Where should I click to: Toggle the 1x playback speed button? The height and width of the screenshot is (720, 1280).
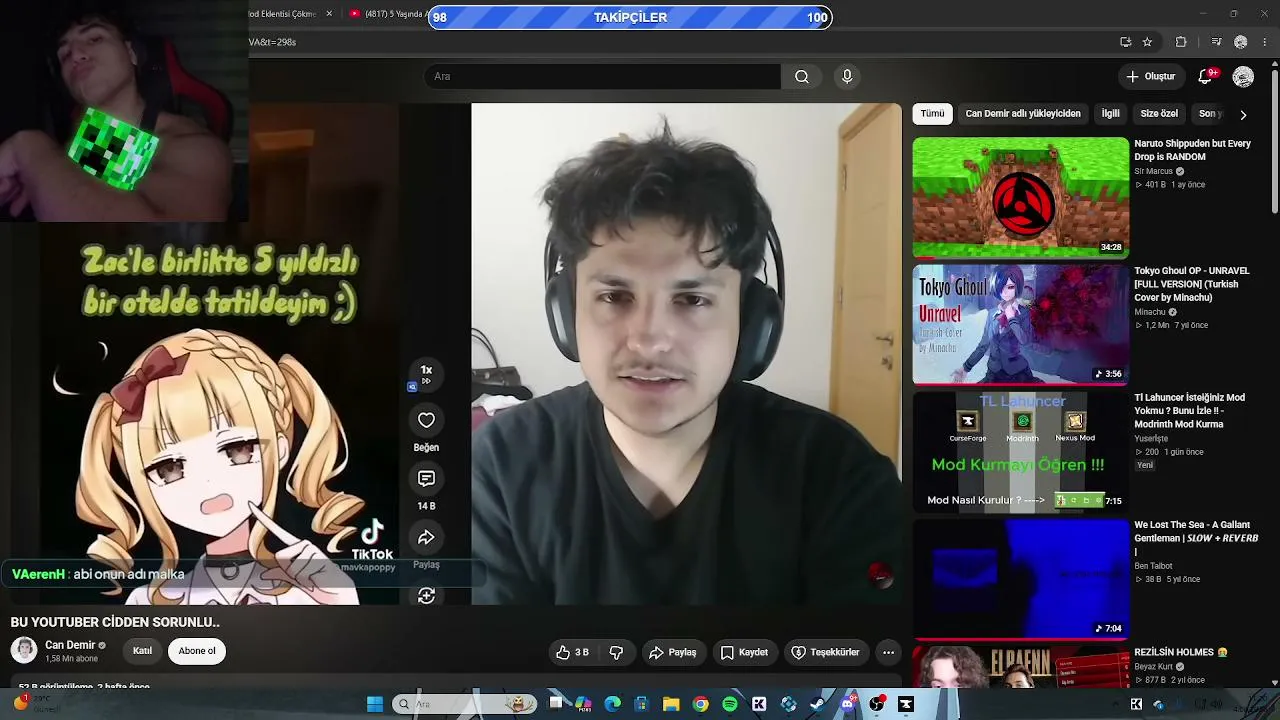pyautogui.click(x=426, y=374)
